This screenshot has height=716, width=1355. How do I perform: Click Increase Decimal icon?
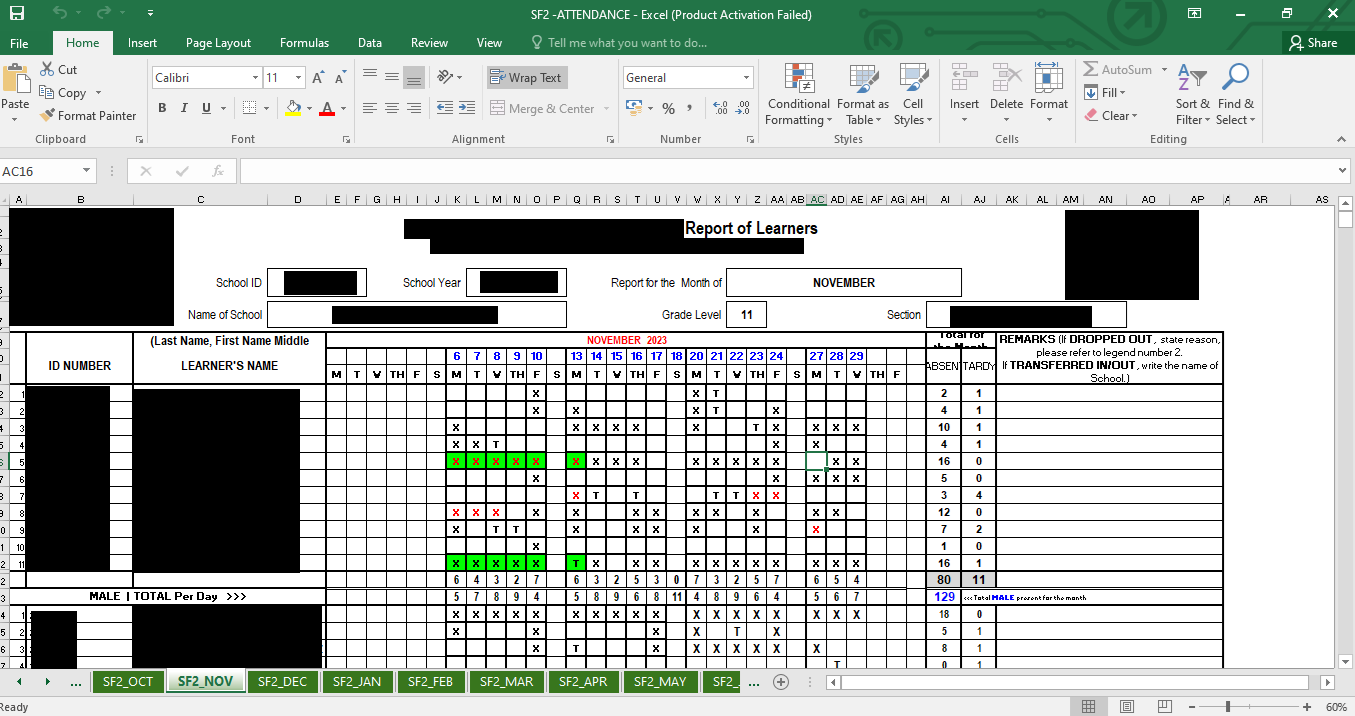pos(720,108)
